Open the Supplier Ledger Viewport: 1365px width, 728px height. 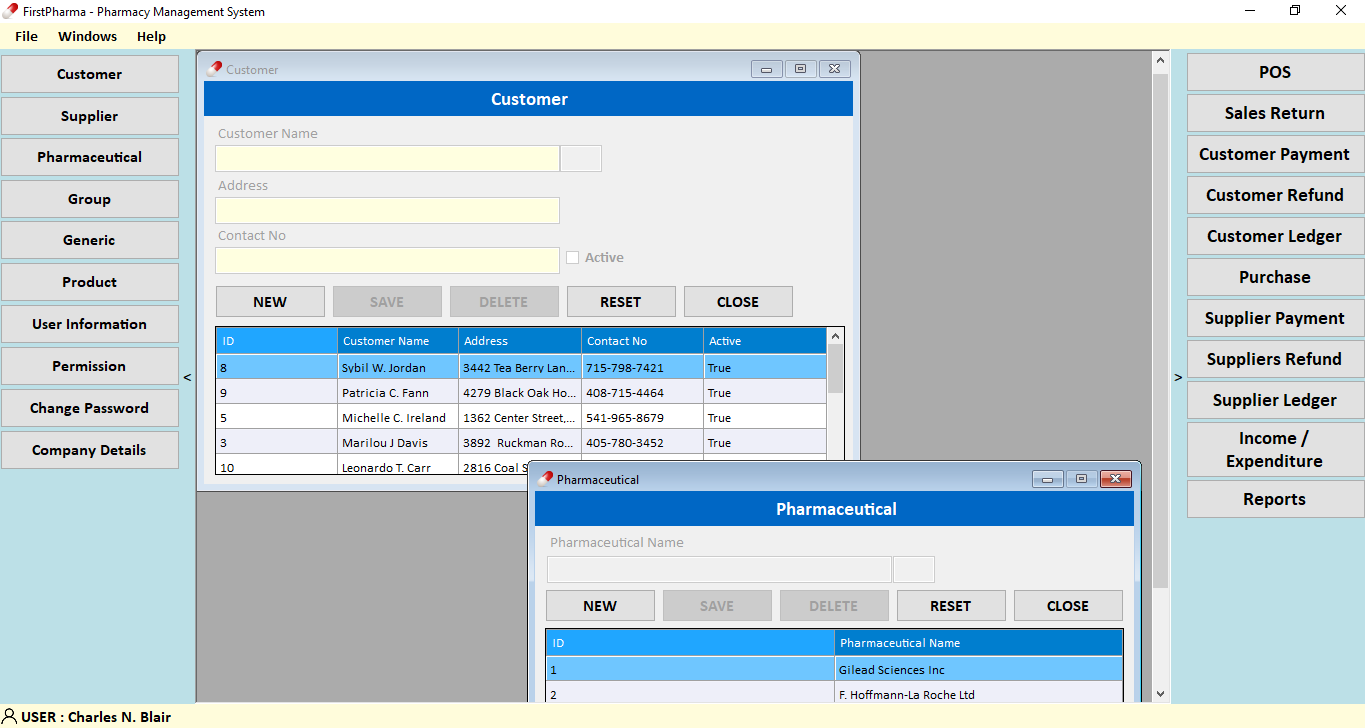tap(1274, 400)
